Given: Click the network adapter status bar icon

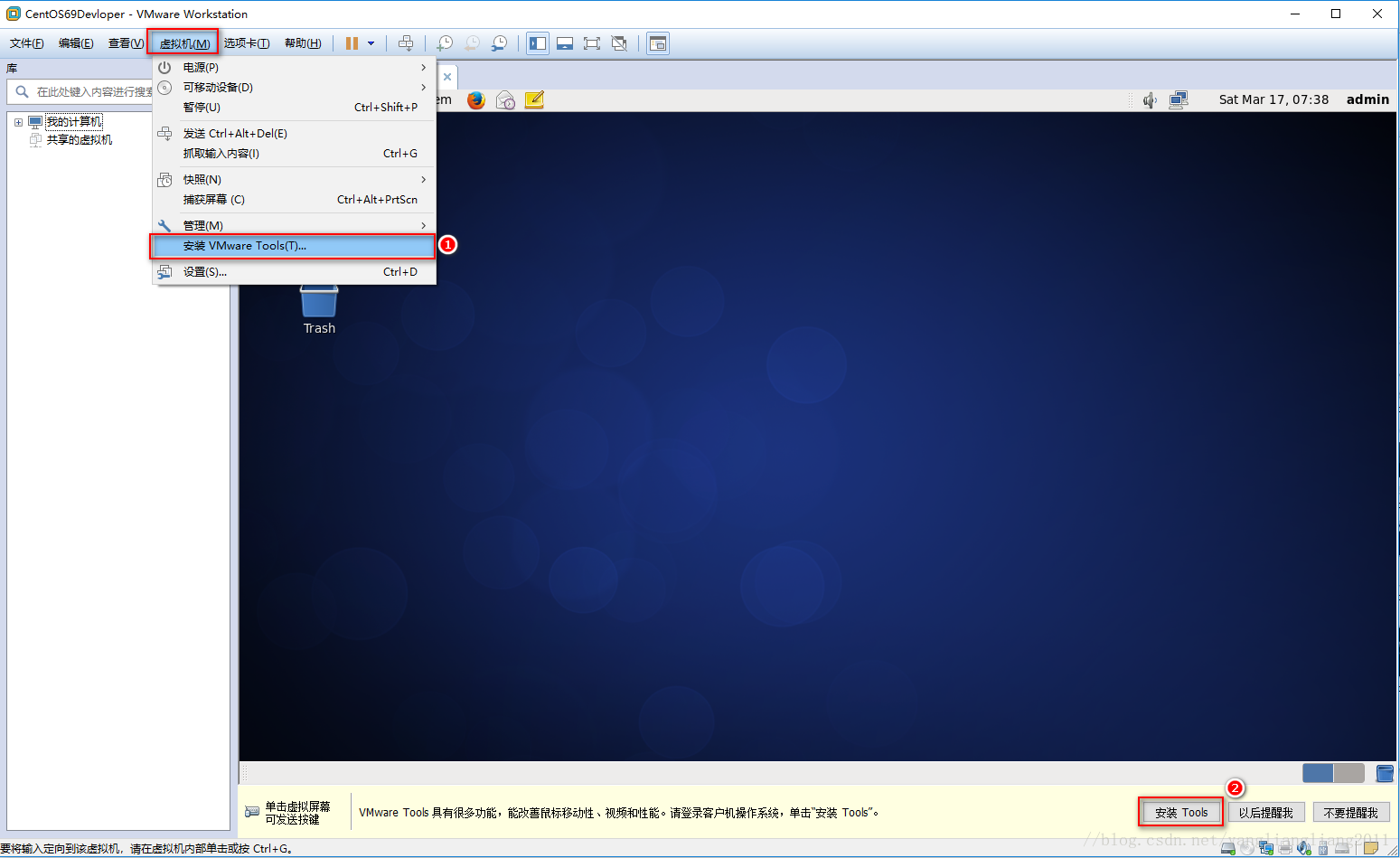Looking at the screenshot, I should click(1266, 848).
